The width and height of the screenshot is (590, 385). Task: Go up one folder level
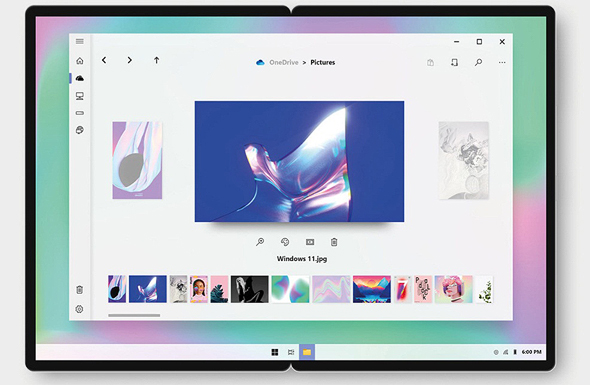[157, 60]
